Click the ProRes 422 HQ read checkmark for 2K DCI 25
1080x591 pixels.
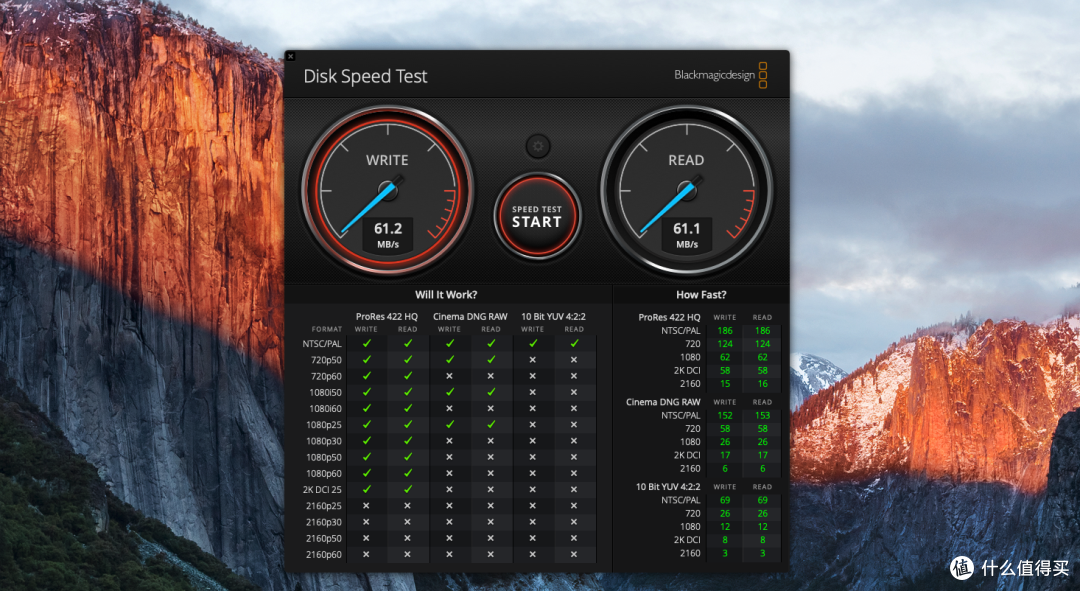tap(408, 489)
